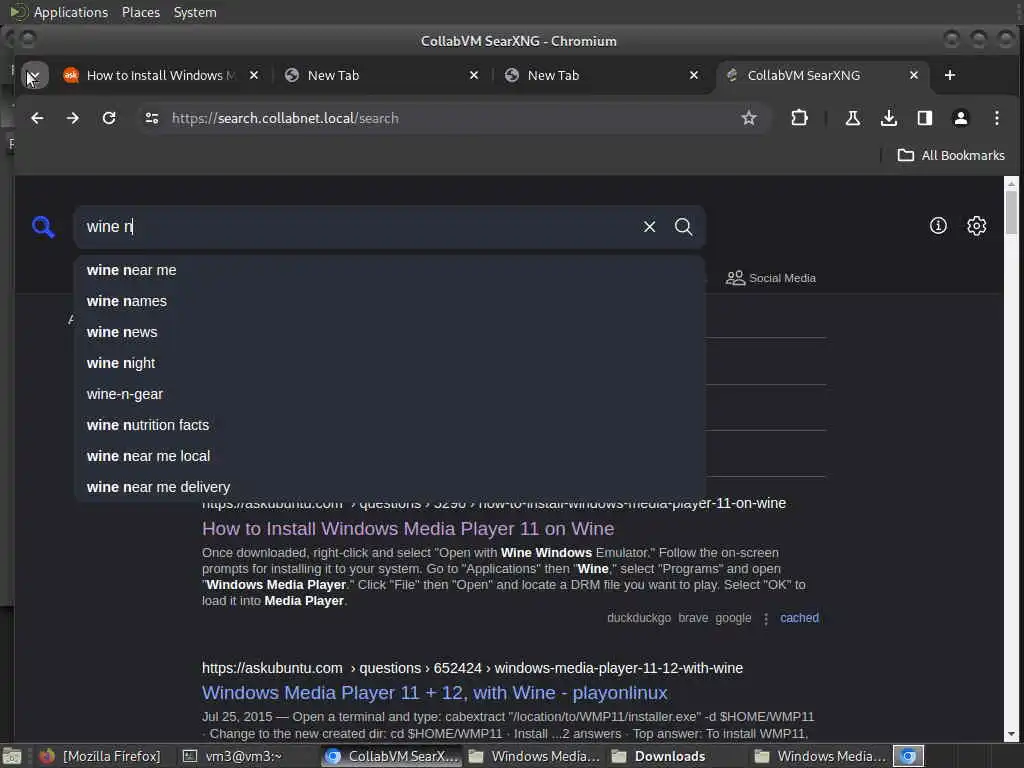Screen dimensions: 1024x768
Task: Choose suggestion 'wine near me'
Action: click(x=389, y=270)
